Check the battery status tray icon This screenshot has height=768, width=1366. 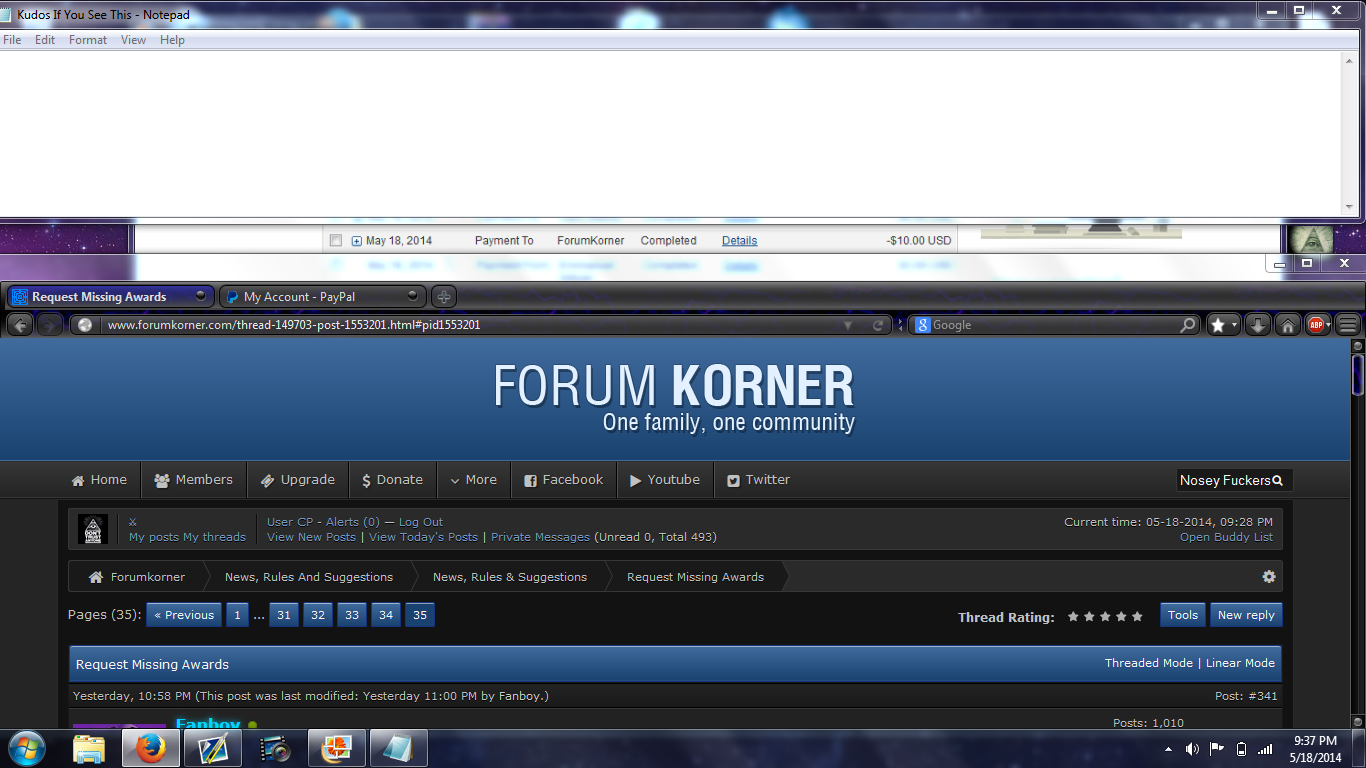pos(1241,748)
